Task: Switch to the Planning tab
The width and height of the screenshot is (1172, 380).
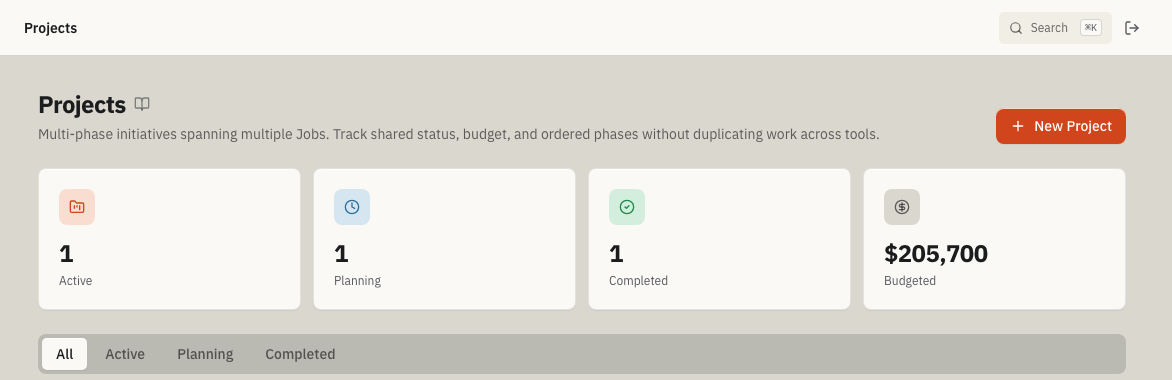Action: [x=205, y=354]
